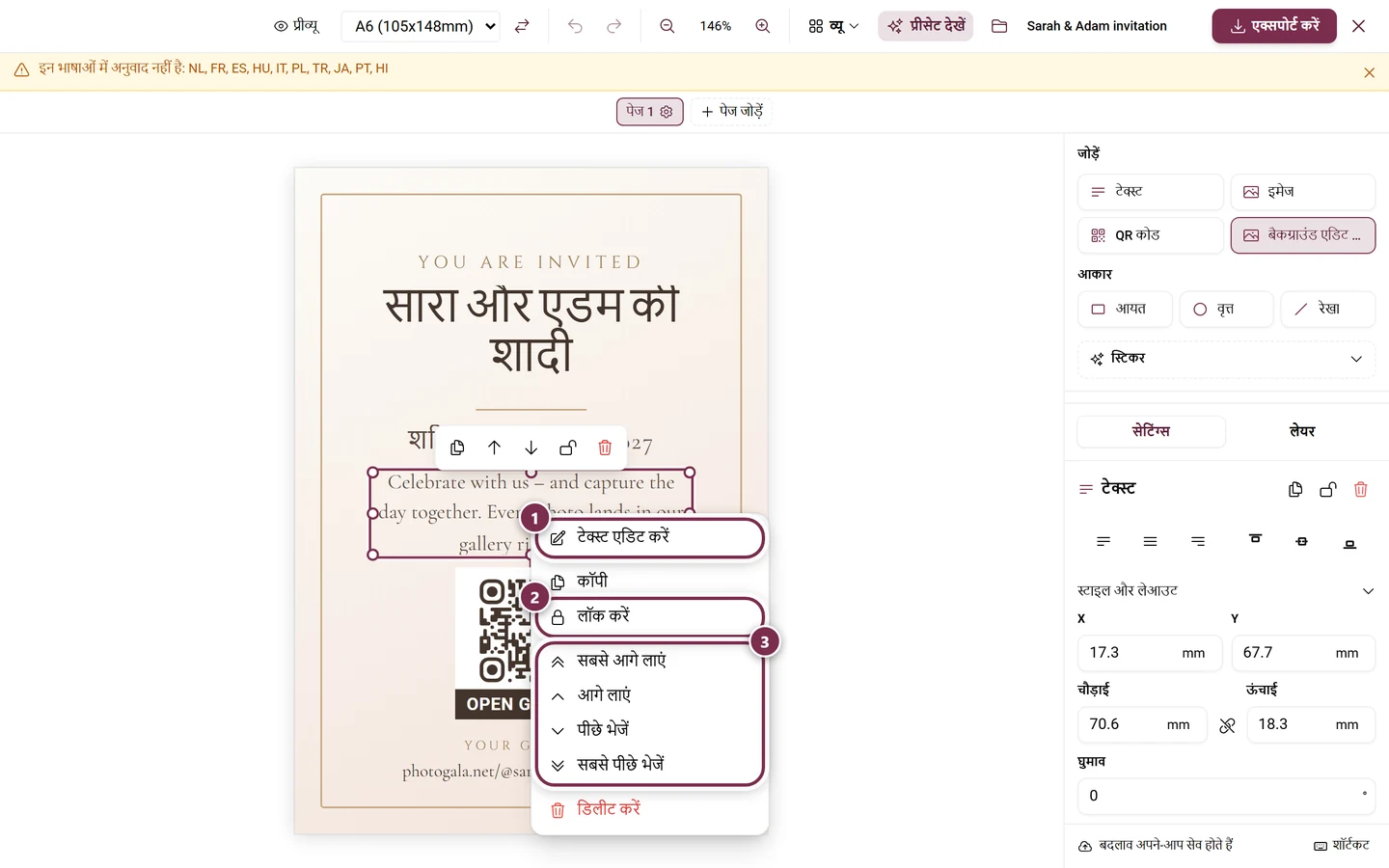Align text to the right
Viewport: 1389px width, 868px height.
pos(1198,542)
